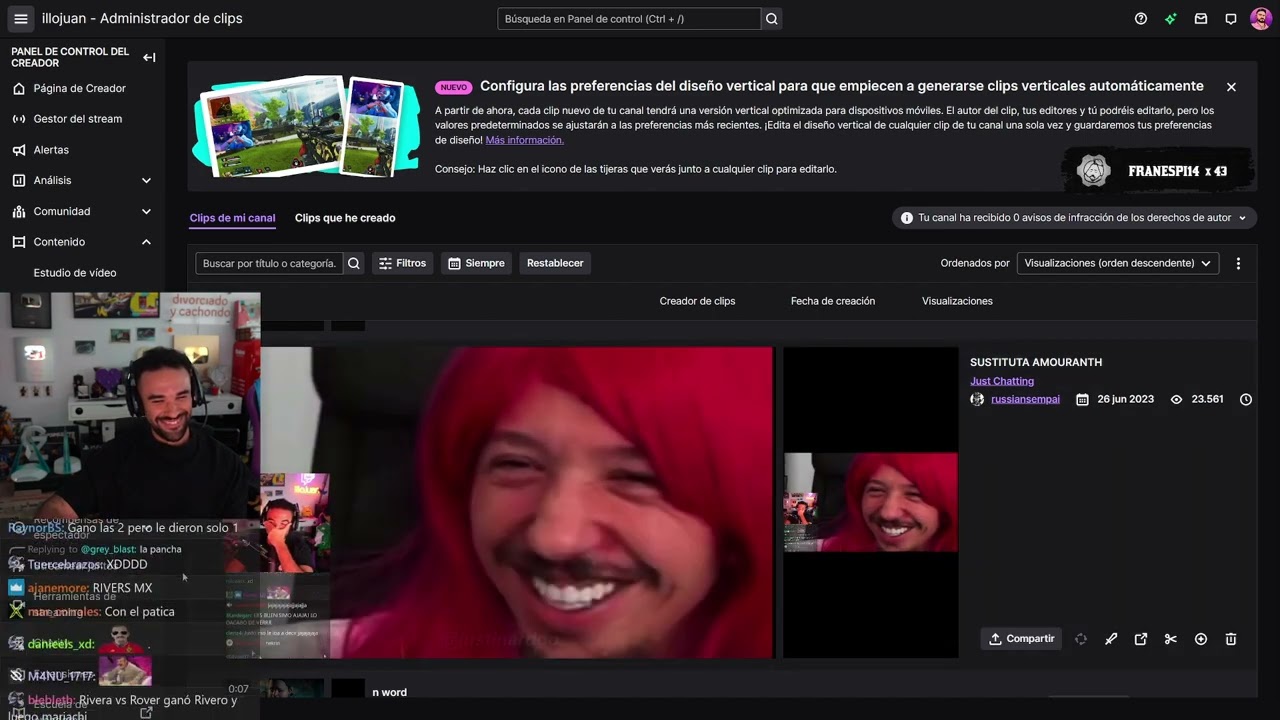Open Página de Creador
The image size is (1280, 720).
(79, 88)
